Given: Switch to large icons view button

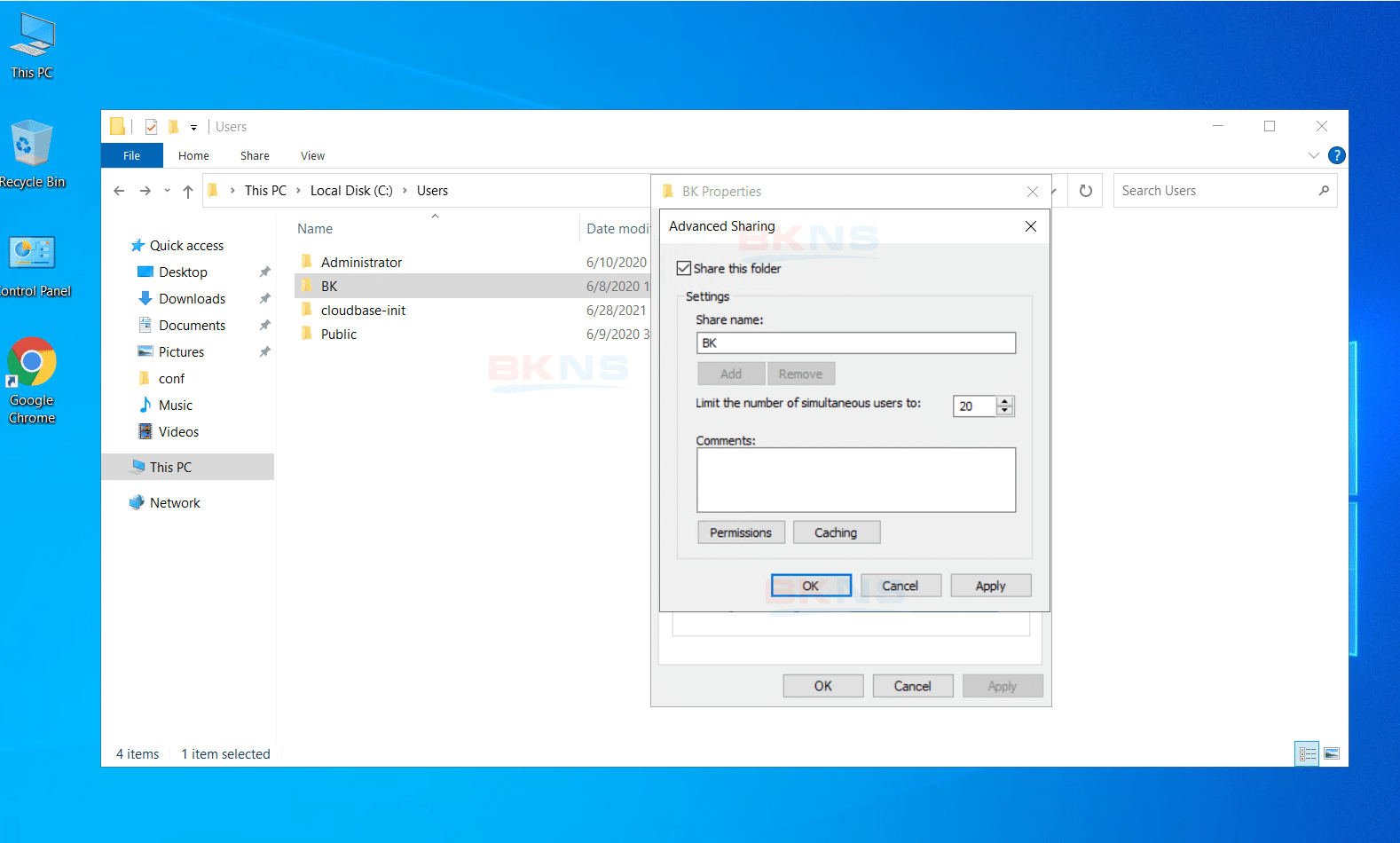Looking at the screenshot, I should click(1331, 753).
